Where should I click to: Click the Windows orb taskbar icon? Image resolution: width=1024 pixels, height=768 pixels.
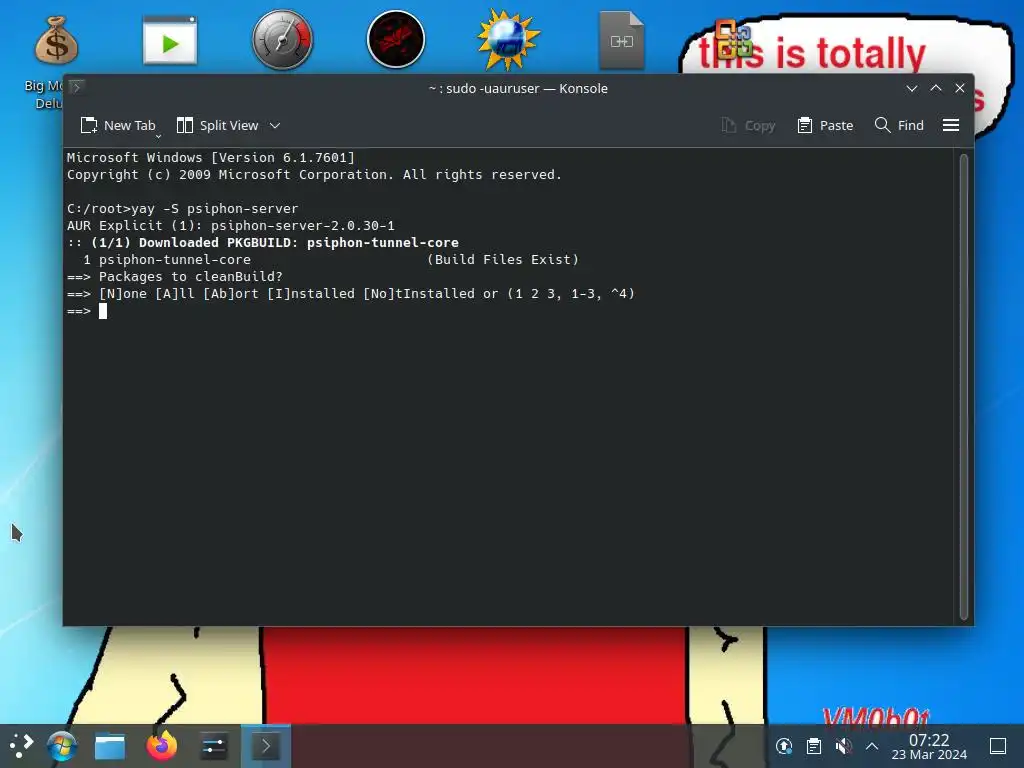[62, 746]
